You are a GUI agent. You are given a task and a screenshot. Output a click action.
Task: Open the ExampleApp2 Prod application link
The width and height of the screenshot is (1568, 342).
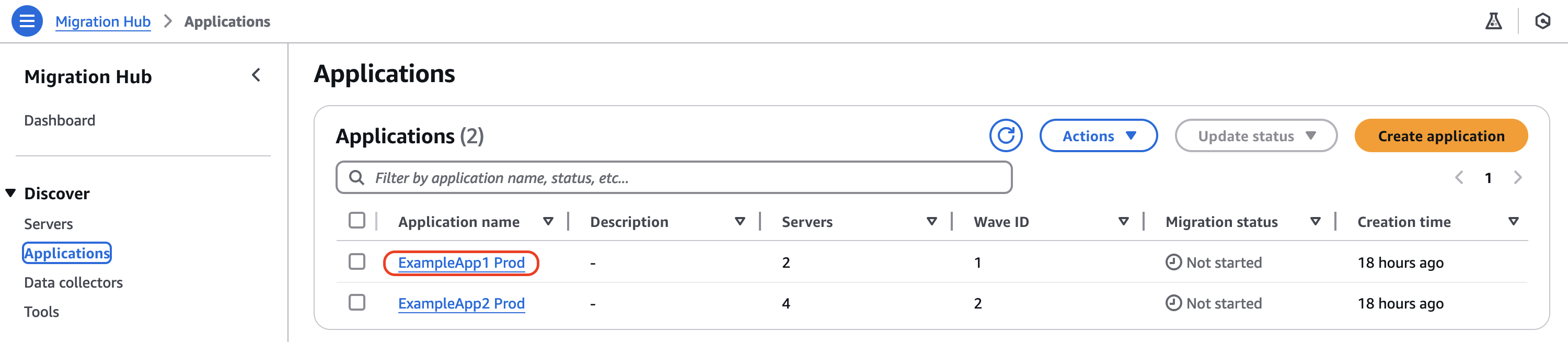[x=462, y=303]
